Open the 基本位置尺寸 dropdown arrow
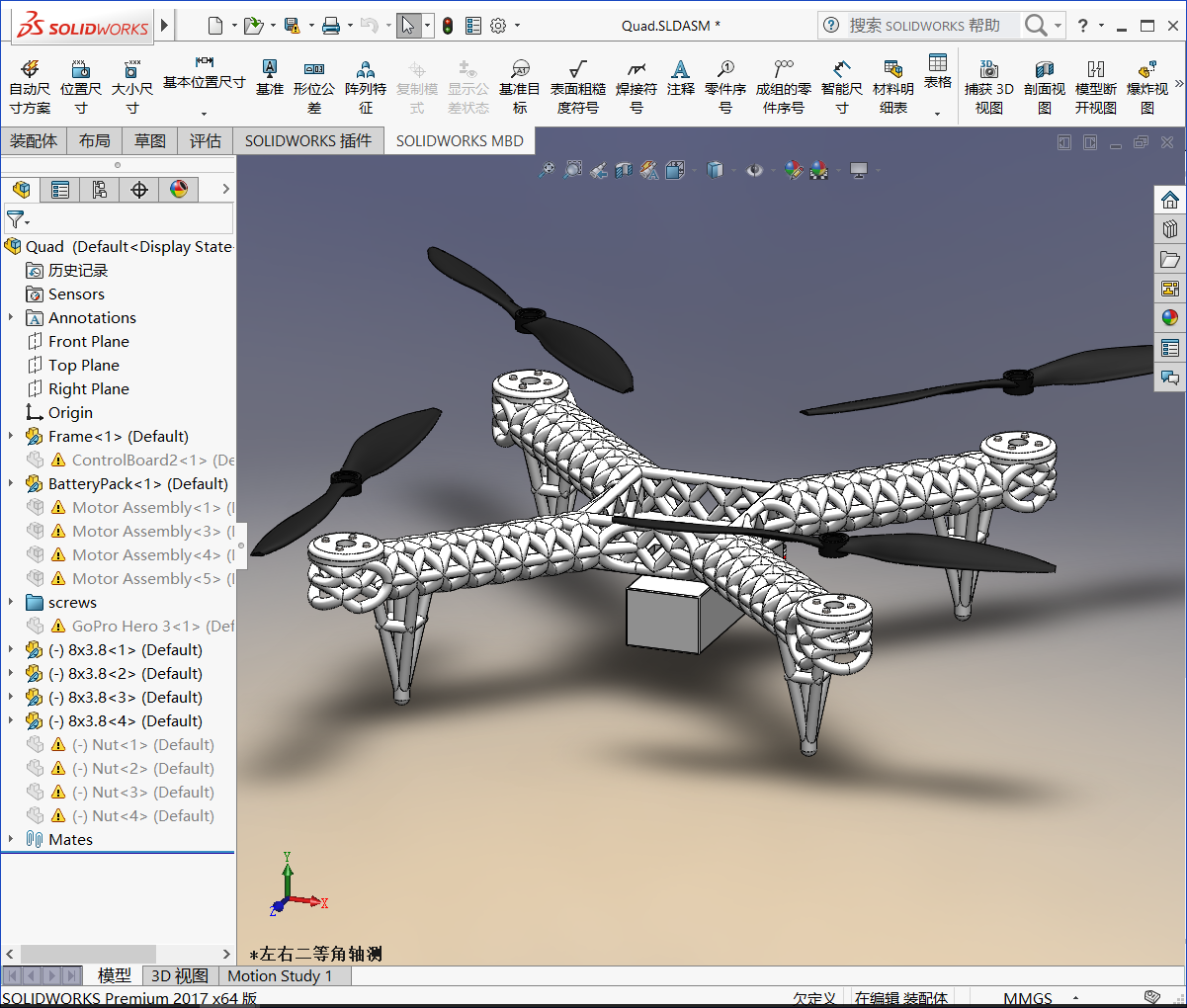 [x=205, y=114]
